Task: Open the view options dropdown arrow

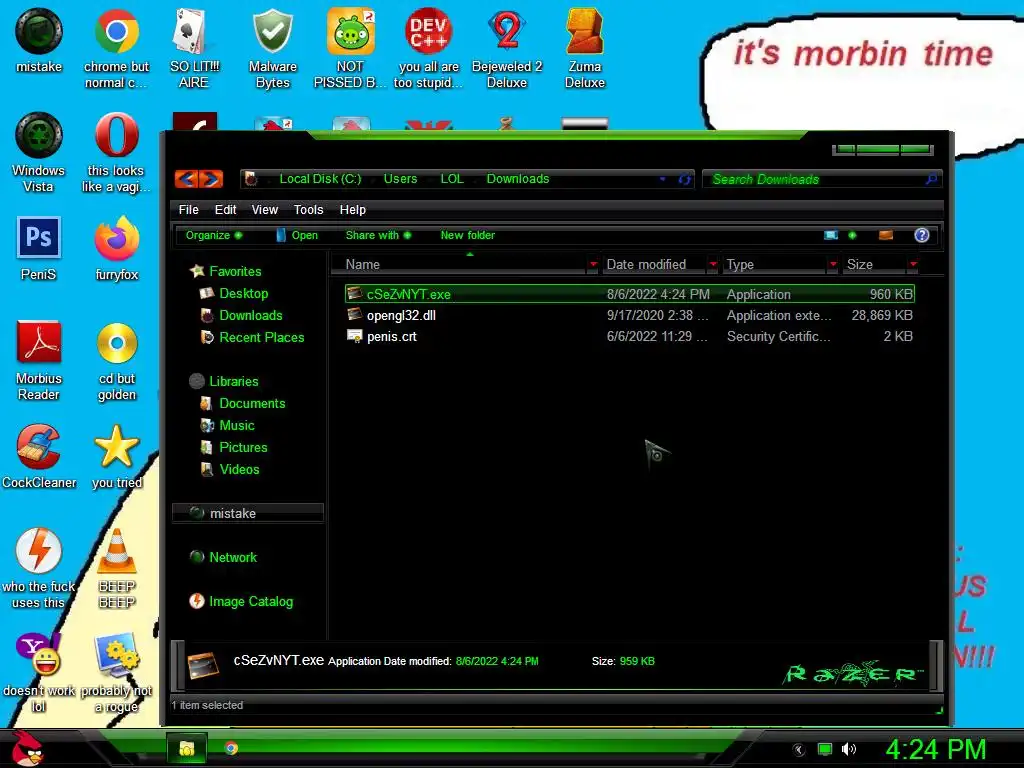Action: pos(852,235)
